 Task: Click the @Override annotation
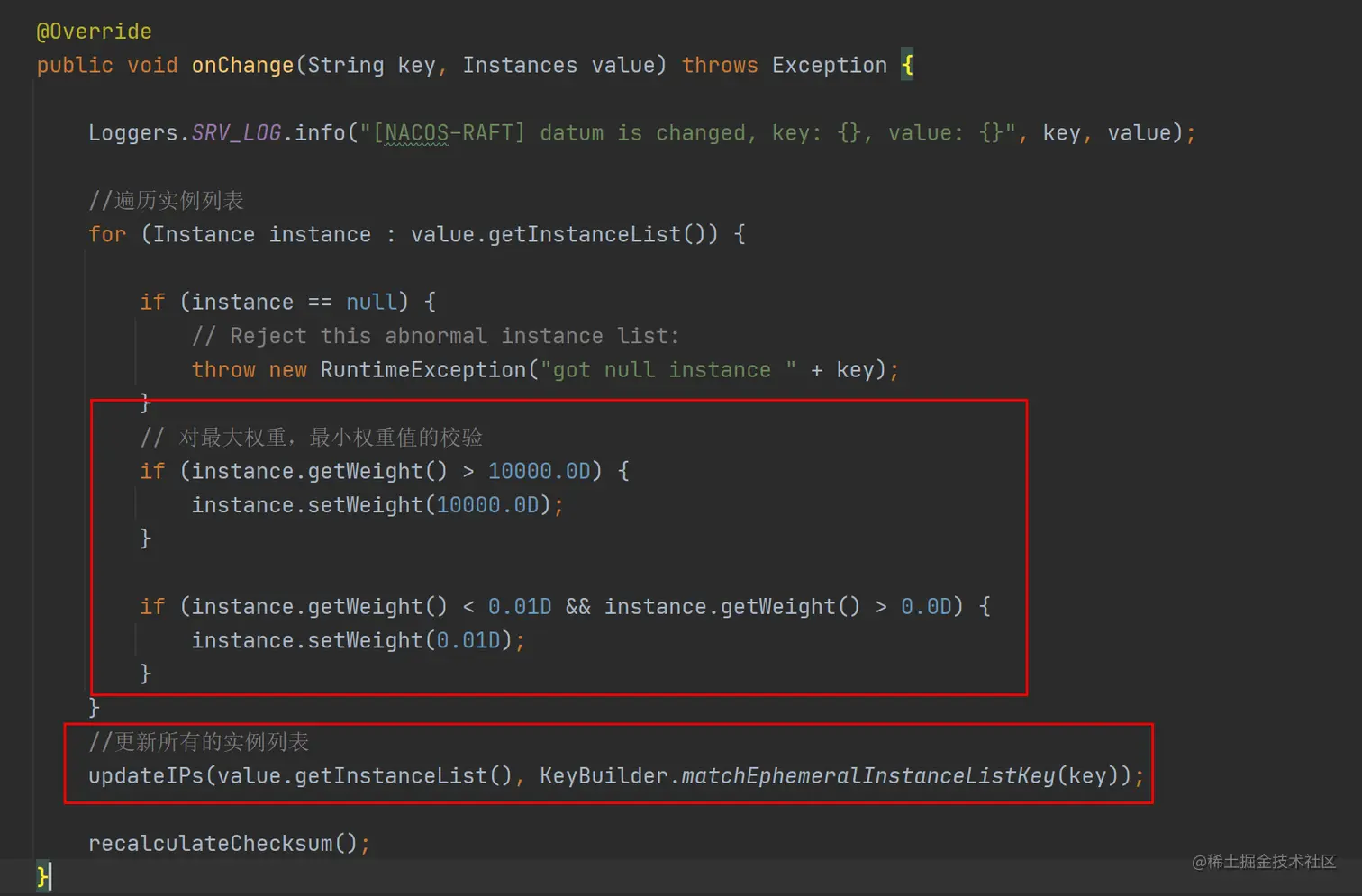pyautogui.click(x=94, y=32)
